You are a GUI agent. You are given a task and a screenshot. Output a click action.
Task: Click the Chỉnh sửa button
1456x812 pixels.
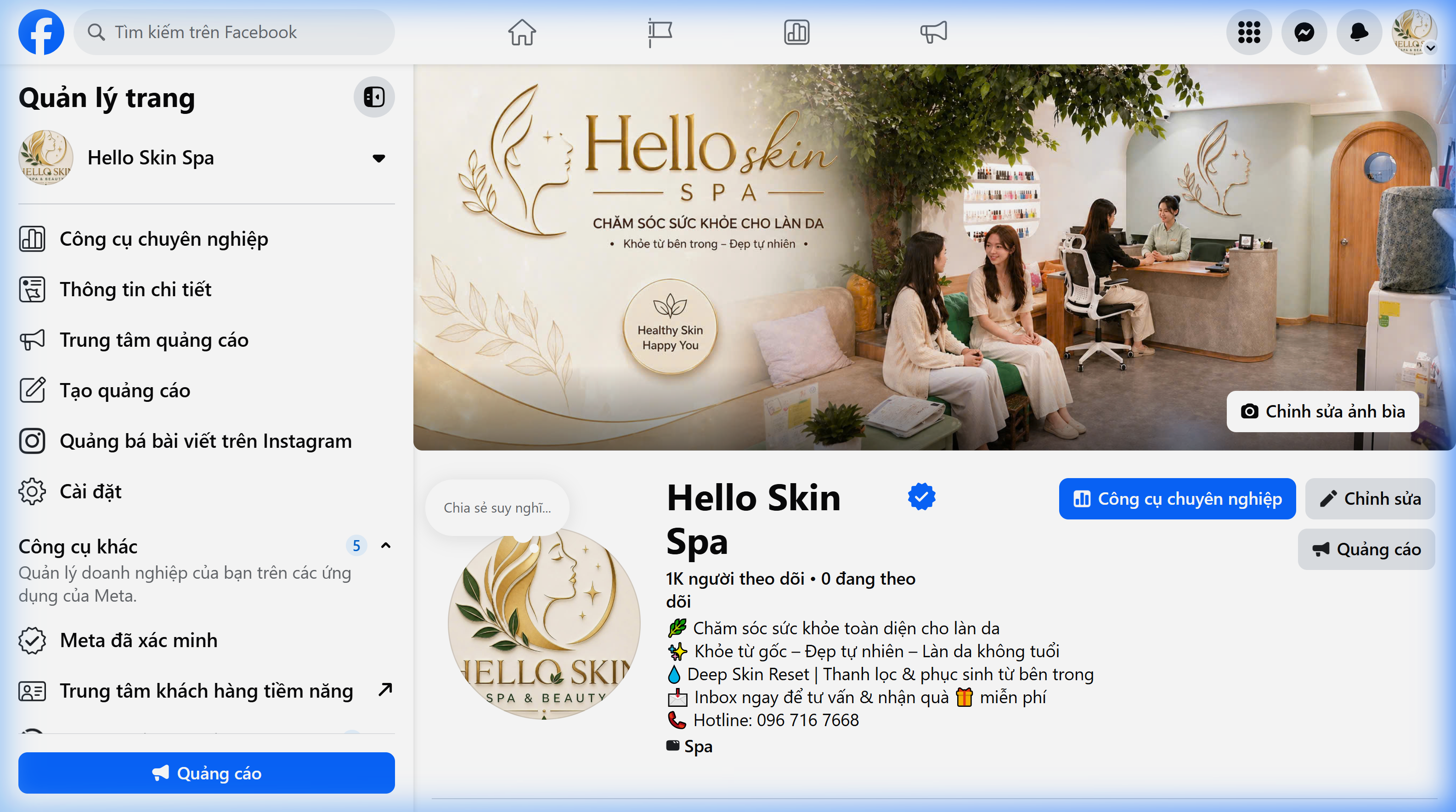1370,499
